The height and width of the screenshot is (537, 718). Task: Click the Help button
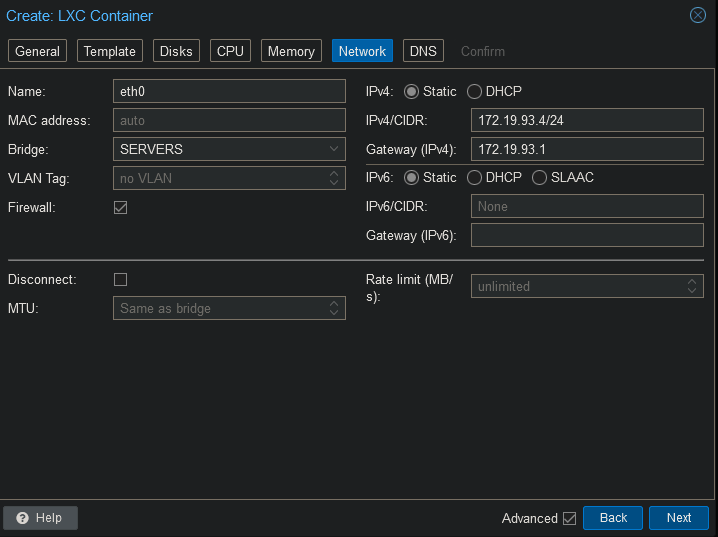pyautogui.click(x=40, y=518)
